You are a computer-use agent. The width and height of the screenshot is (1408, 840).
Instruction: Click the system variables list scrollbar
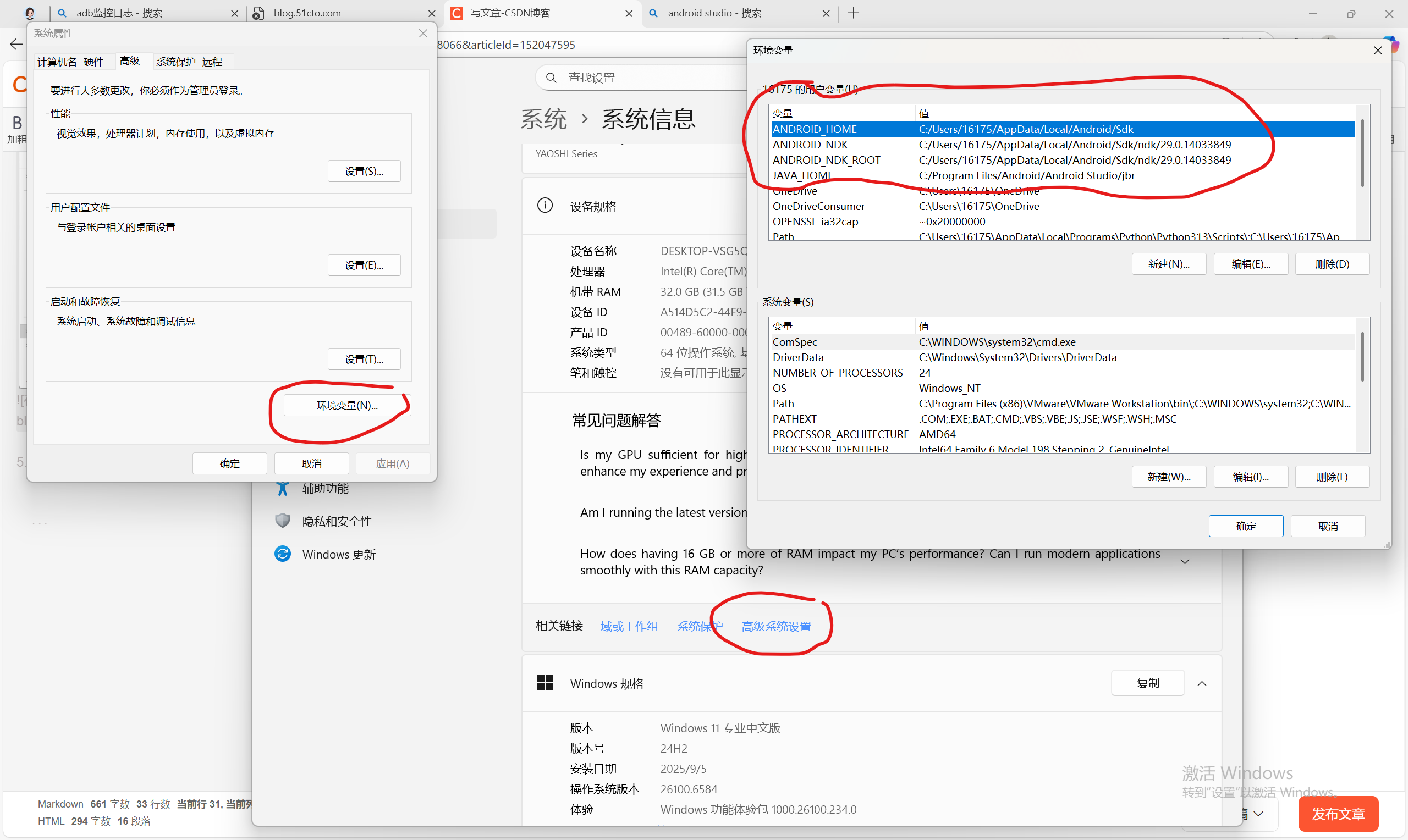point(1362,357)
